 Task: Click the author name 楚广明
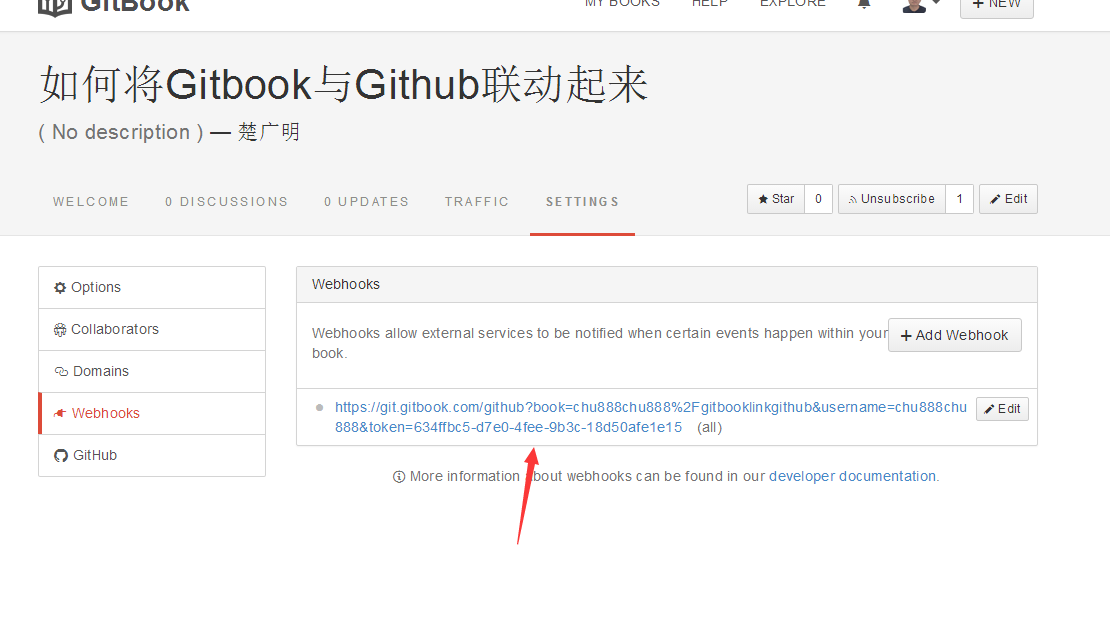click(x=269, y=132)
